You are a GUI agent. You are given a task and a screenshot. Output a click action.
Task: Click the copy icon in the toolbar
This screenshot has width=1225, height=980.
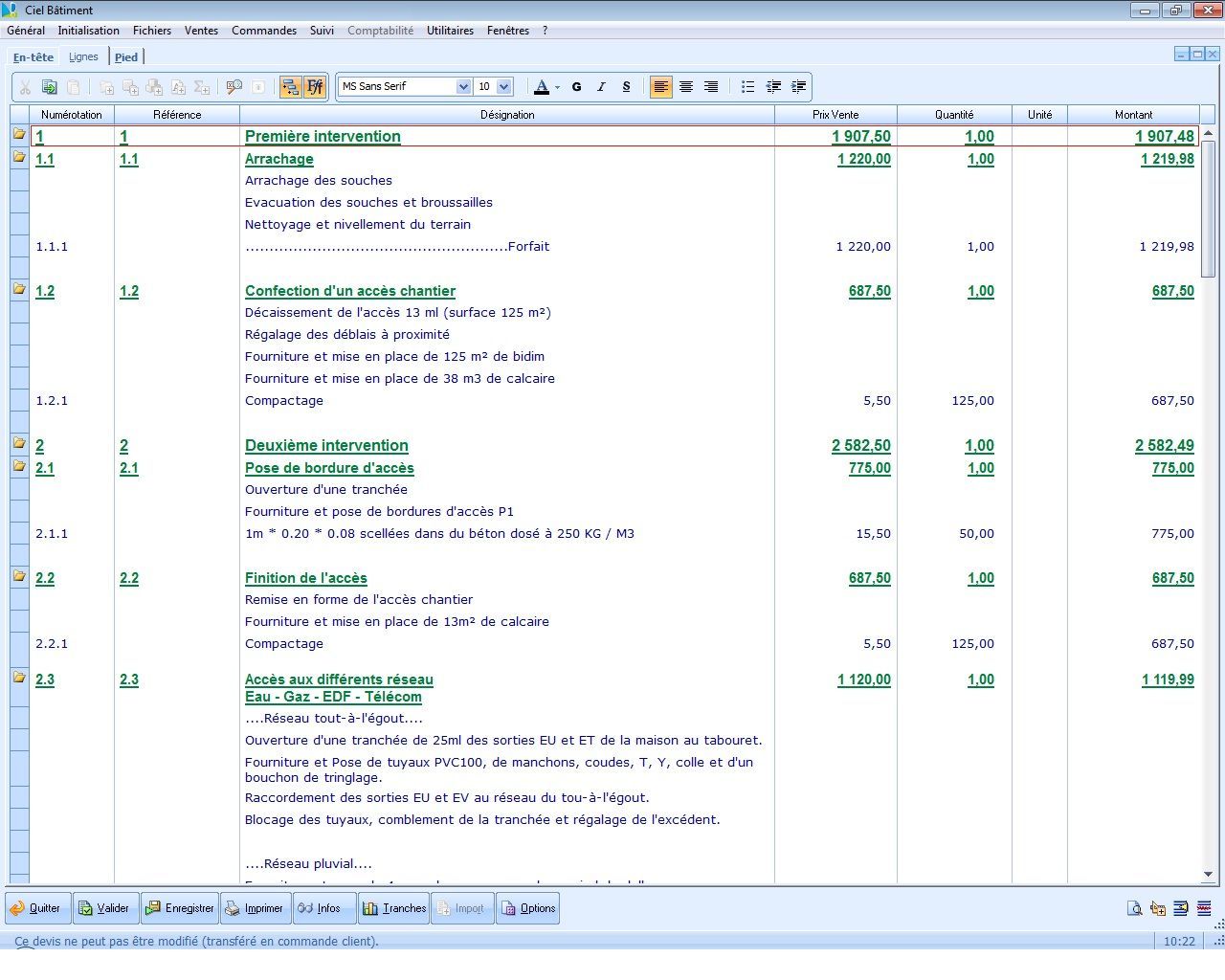(x=49, y=87)
